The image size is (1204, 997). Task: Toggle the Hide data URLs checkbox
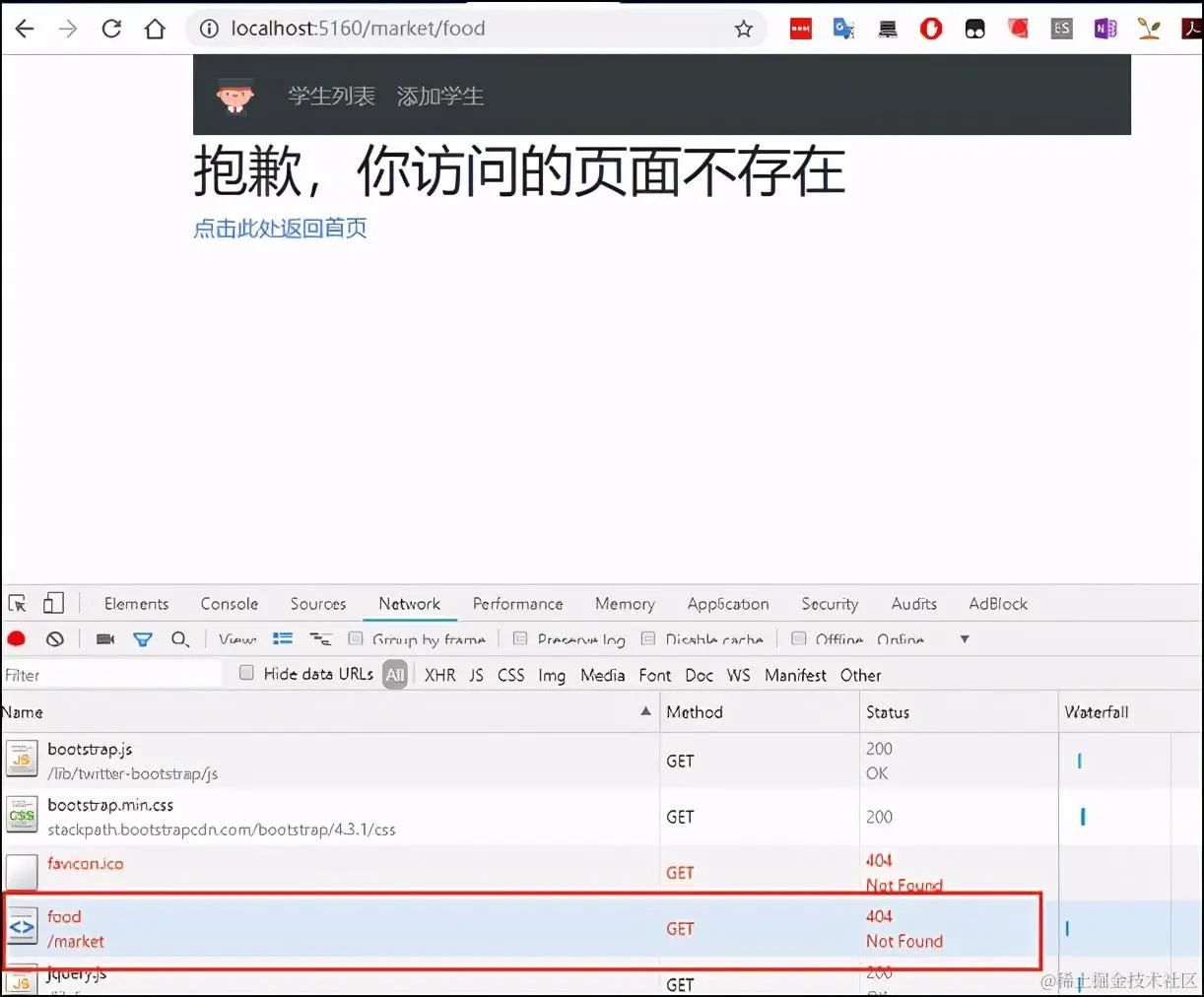[x=246, y=674]
